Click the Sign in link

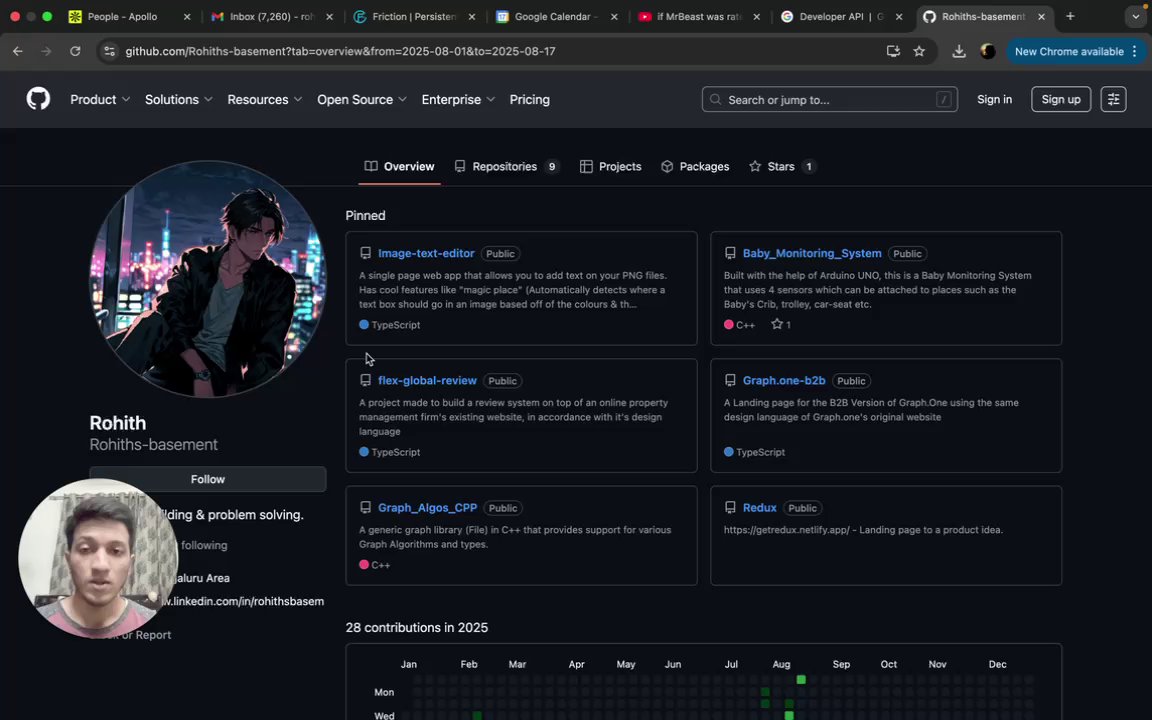(994, 99)
